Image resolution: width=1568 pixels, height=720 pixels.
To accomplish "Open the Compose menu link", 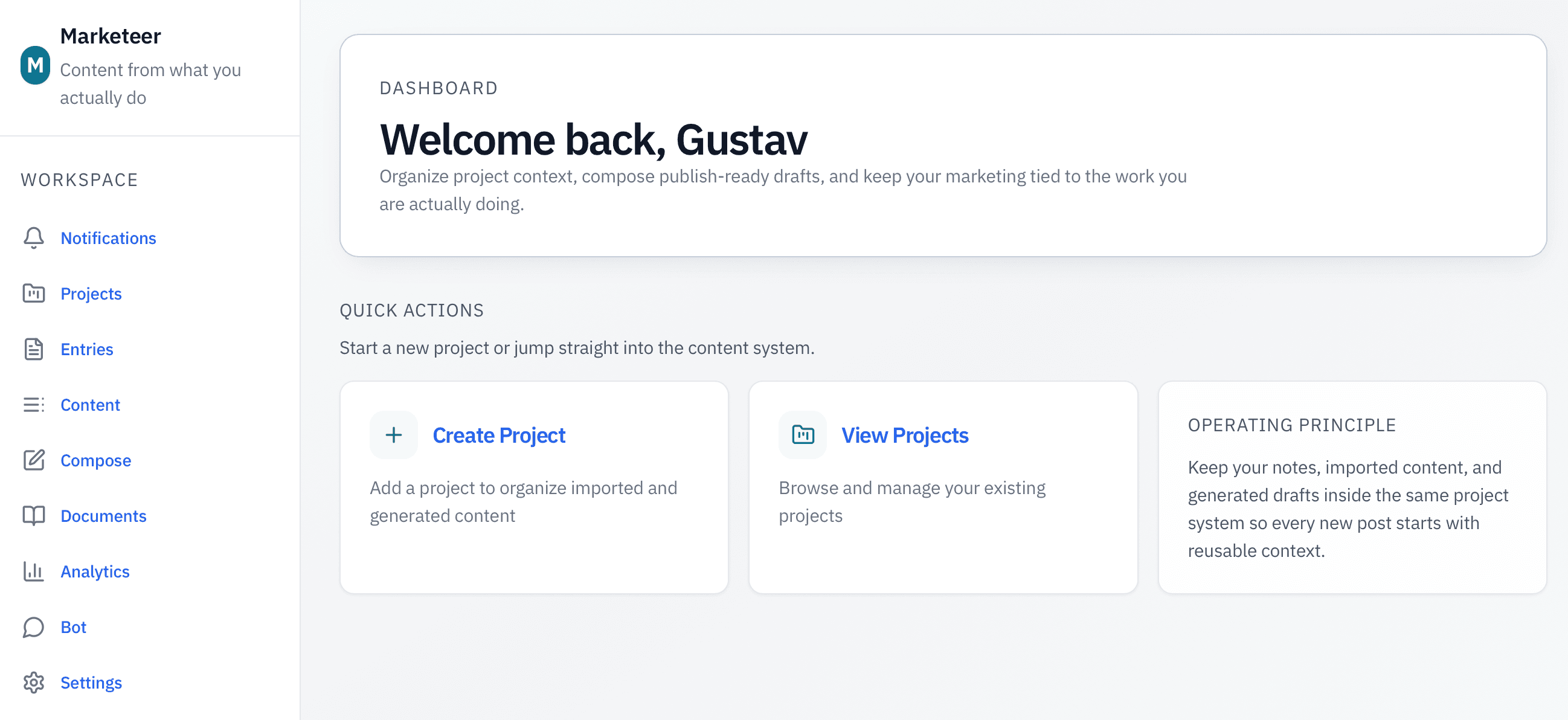I will [x=95, y=460].
